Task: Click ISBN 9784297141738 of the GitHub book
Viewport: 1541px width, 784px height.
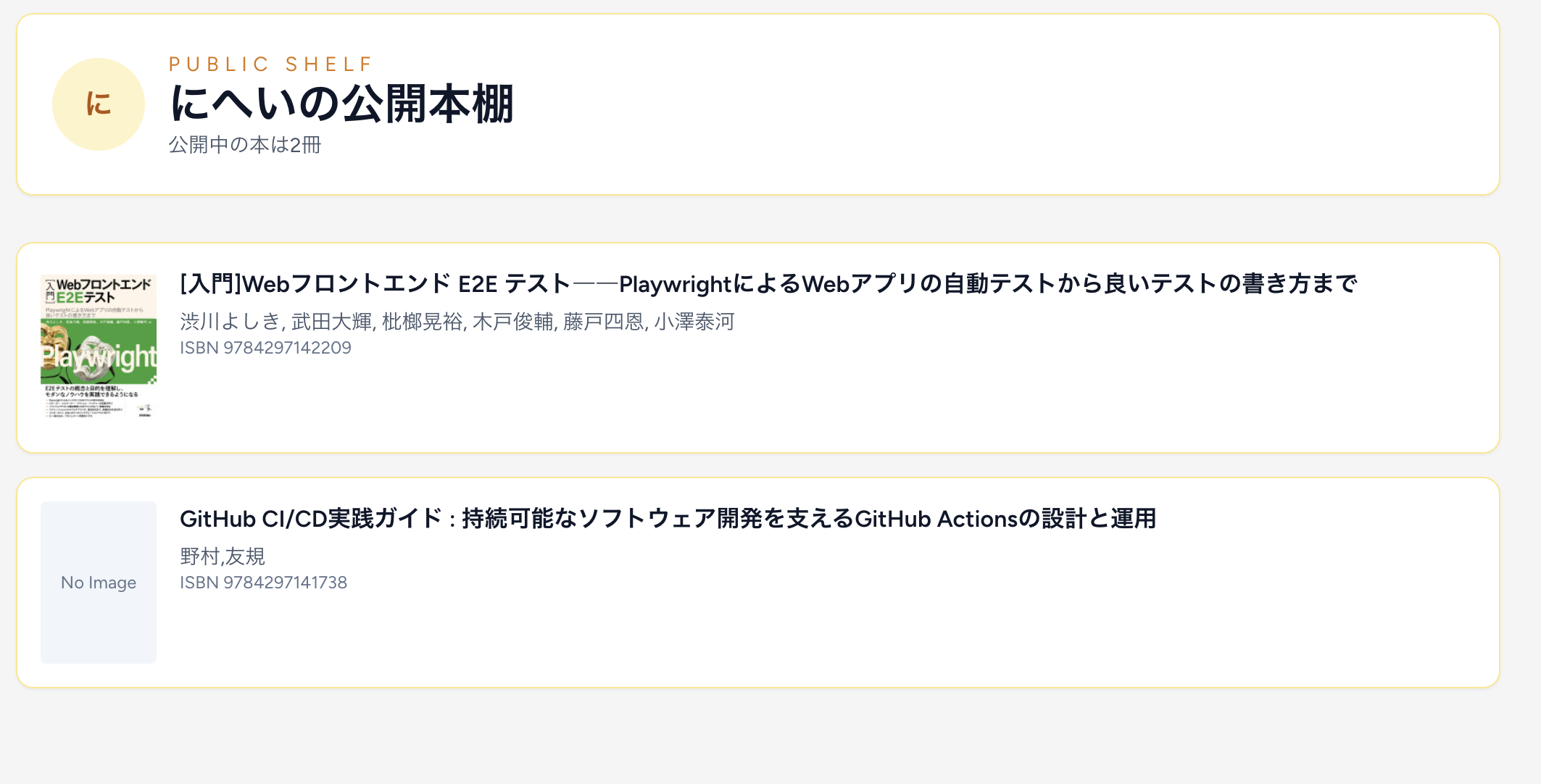Action: pos(263,582)
